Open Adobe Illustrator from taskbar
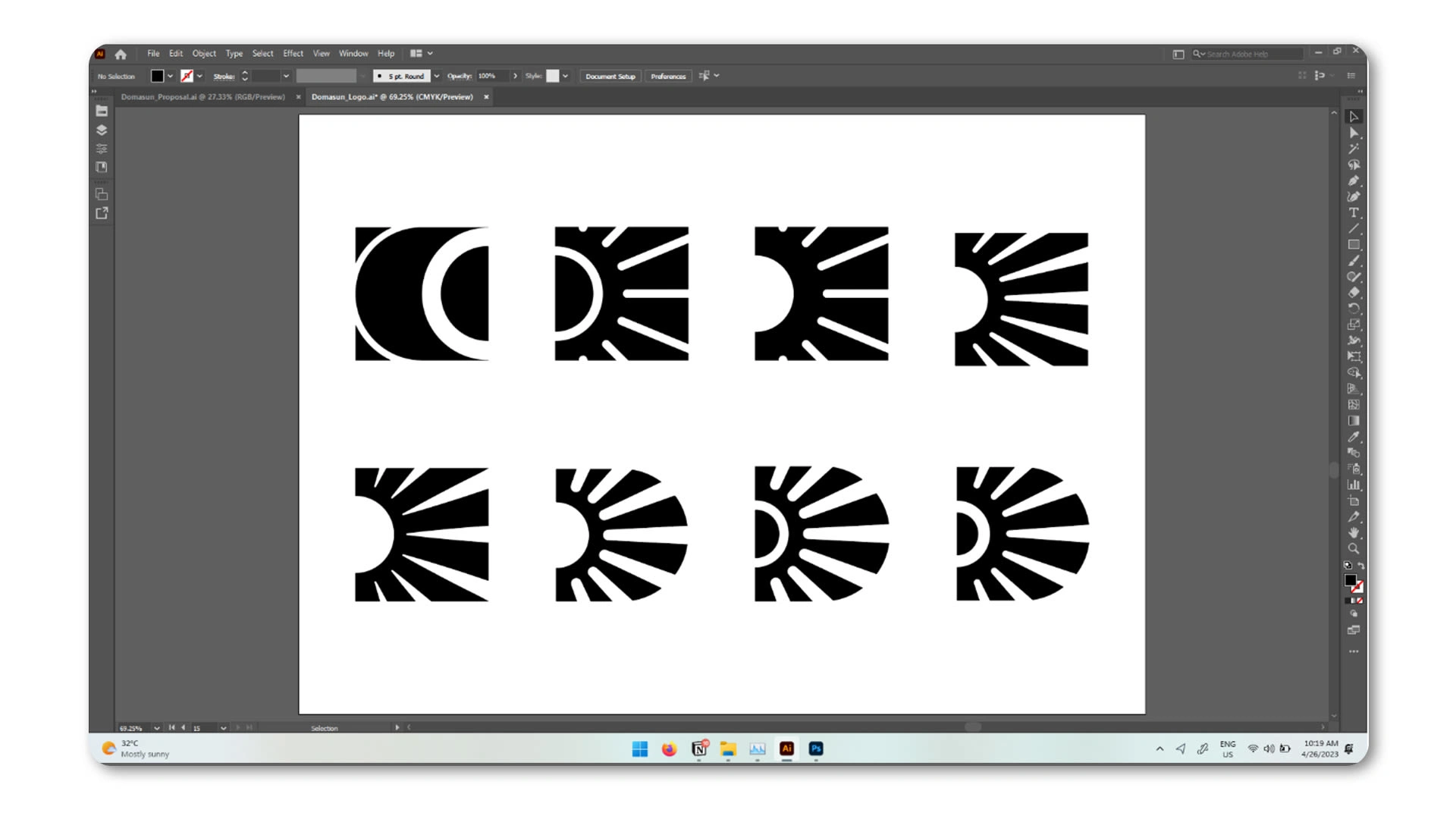The height and width of the screenshot is (819, 1456). click(x=787, y=748)
